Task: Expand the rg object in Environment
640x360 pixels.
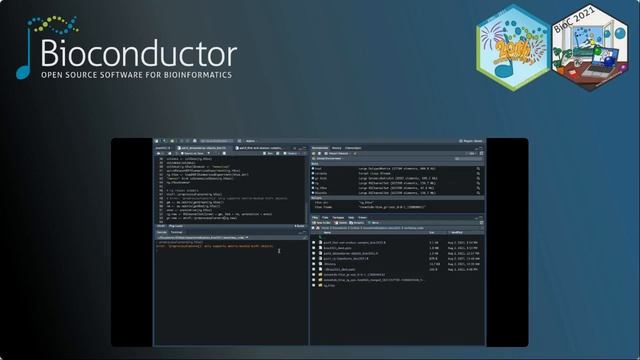Action: (x=313, y=183)
